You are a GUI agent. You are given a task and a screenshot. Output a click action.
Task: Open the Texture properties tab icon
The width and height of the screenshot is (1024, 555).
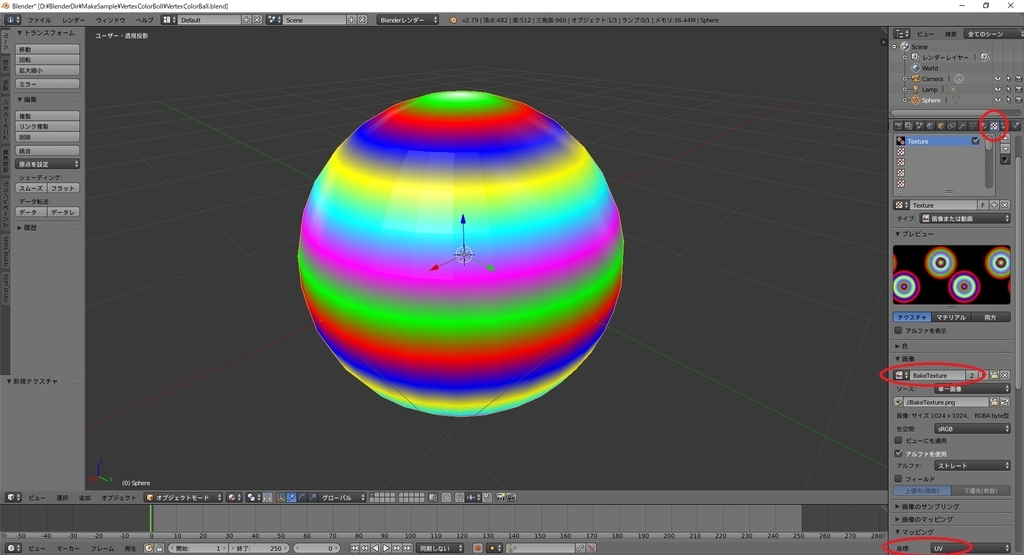click(994, 125)
